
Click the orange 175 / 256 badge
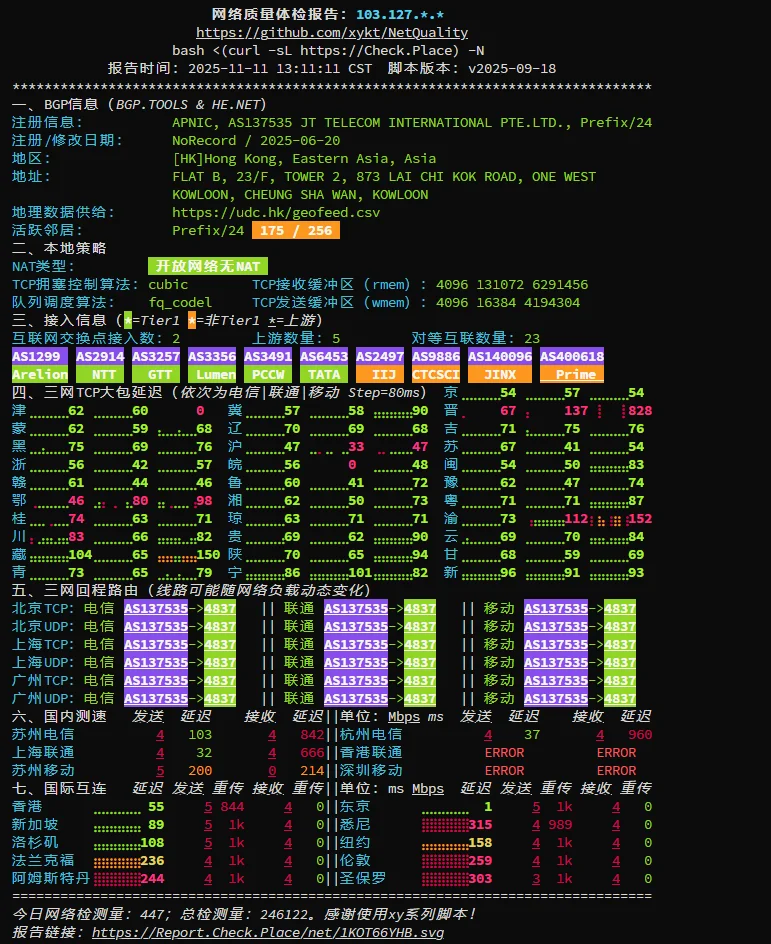296,230
